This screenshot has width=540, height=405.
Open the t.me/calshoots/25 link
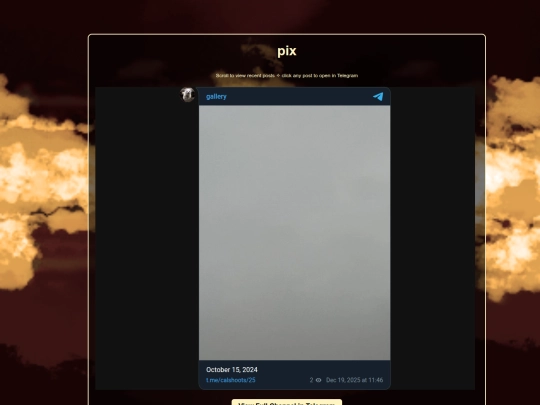coord(231,380)
